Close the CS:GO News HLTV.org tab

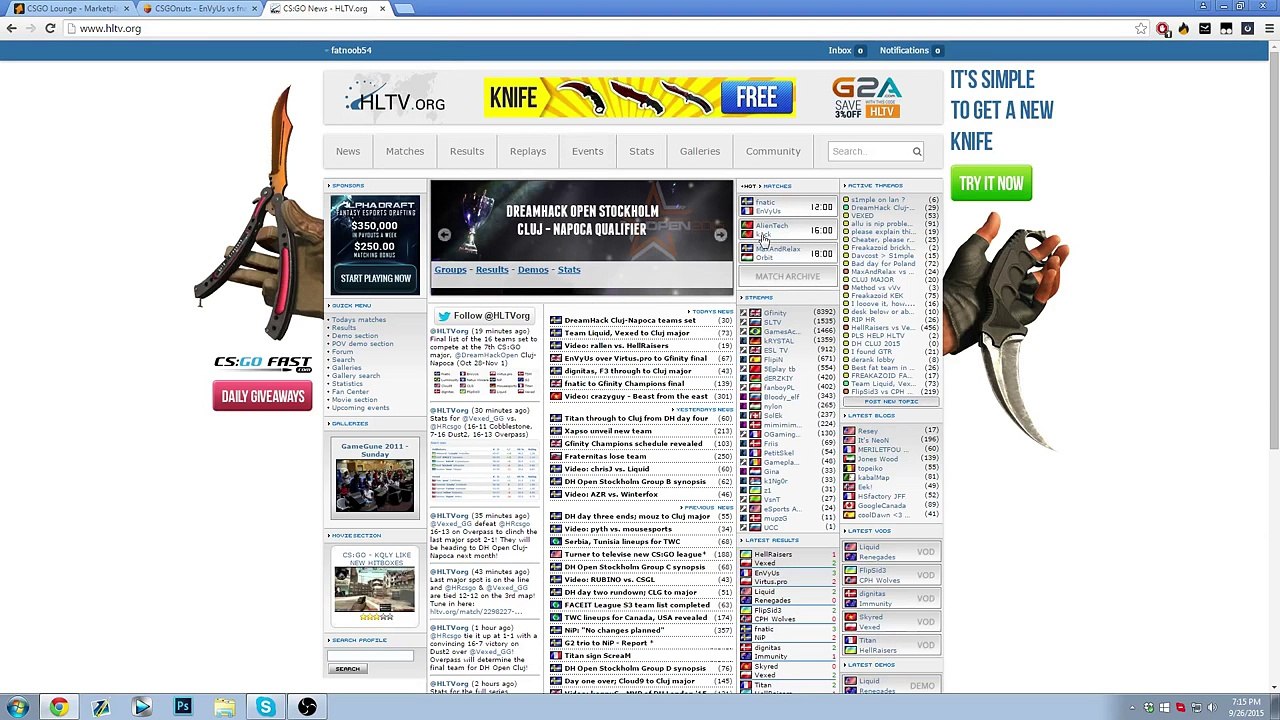(382, 8)
